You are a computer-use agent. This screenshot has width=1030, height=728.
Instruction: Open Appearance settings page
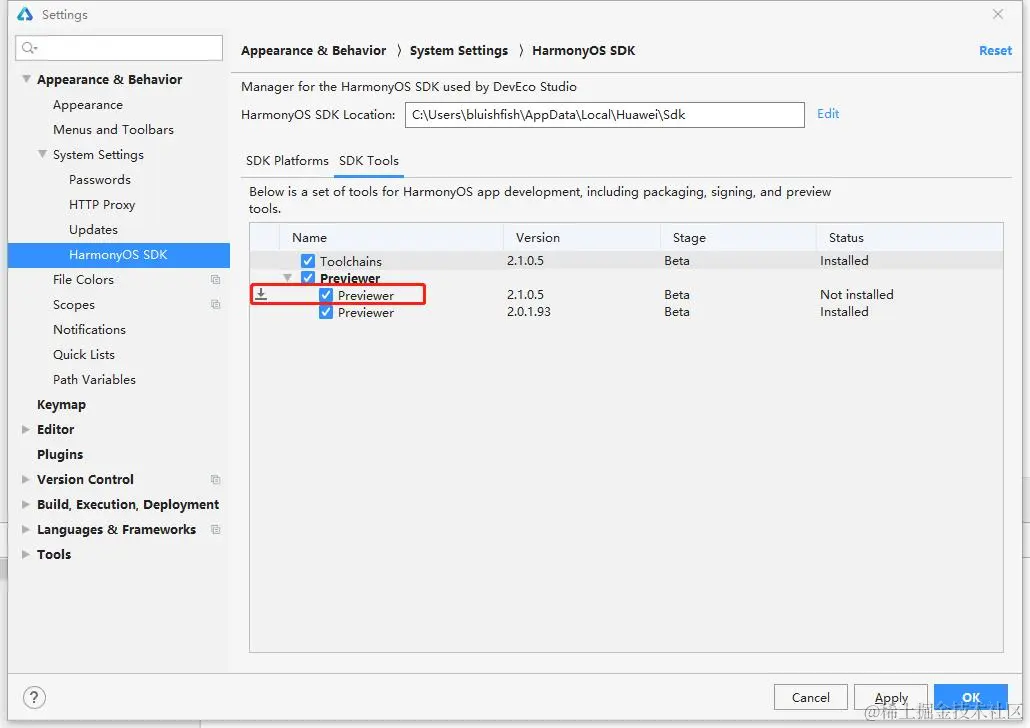(x=87, y=104)
